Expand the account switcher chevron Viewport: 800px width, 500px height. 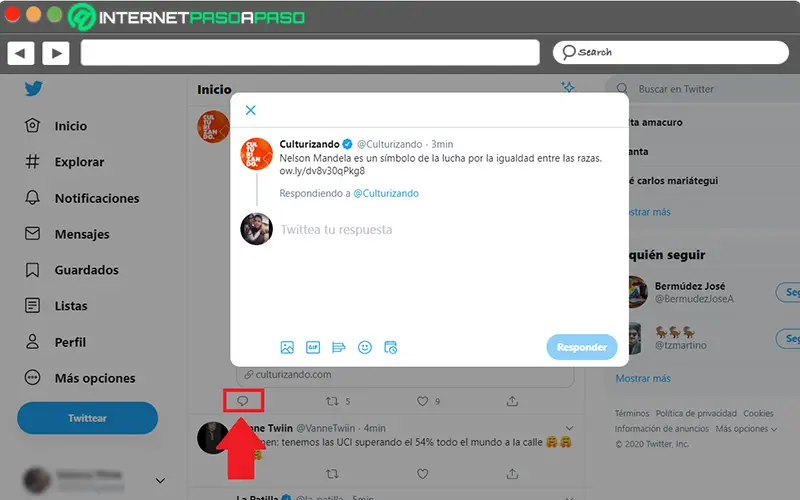(x=160, y=481)
